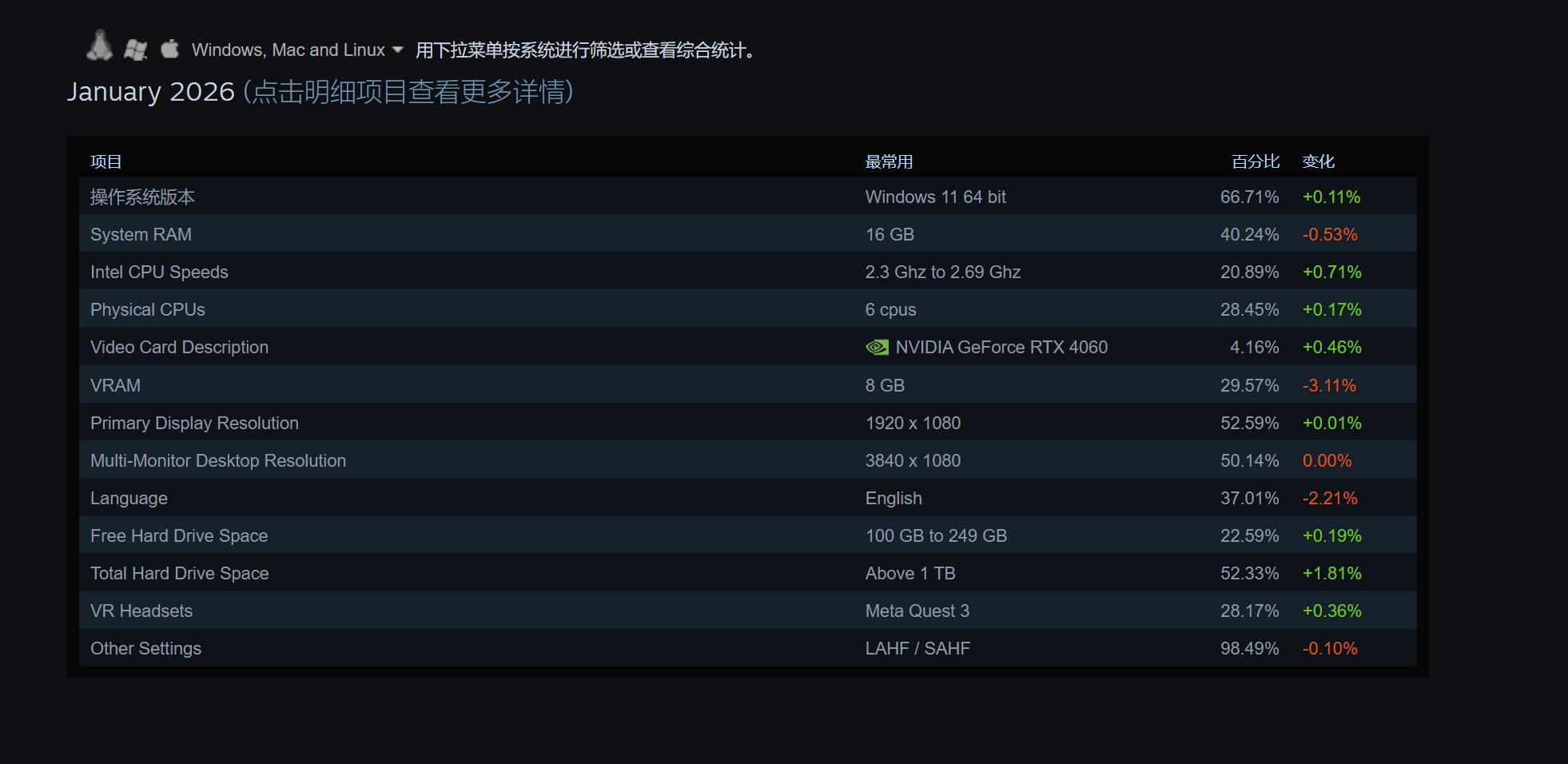Click the NVIDIA logo icon

coord(877,348)
